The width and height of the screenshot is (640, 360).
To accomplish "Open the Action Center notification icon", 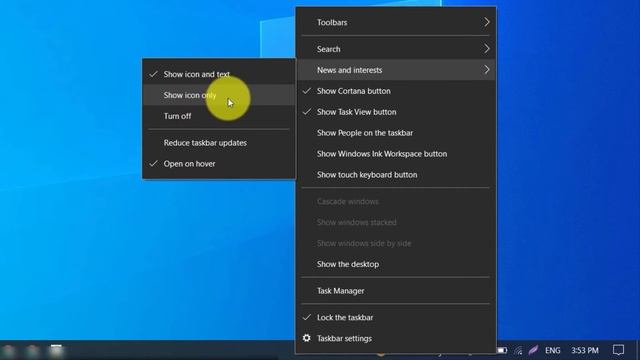I will (618, 350).
